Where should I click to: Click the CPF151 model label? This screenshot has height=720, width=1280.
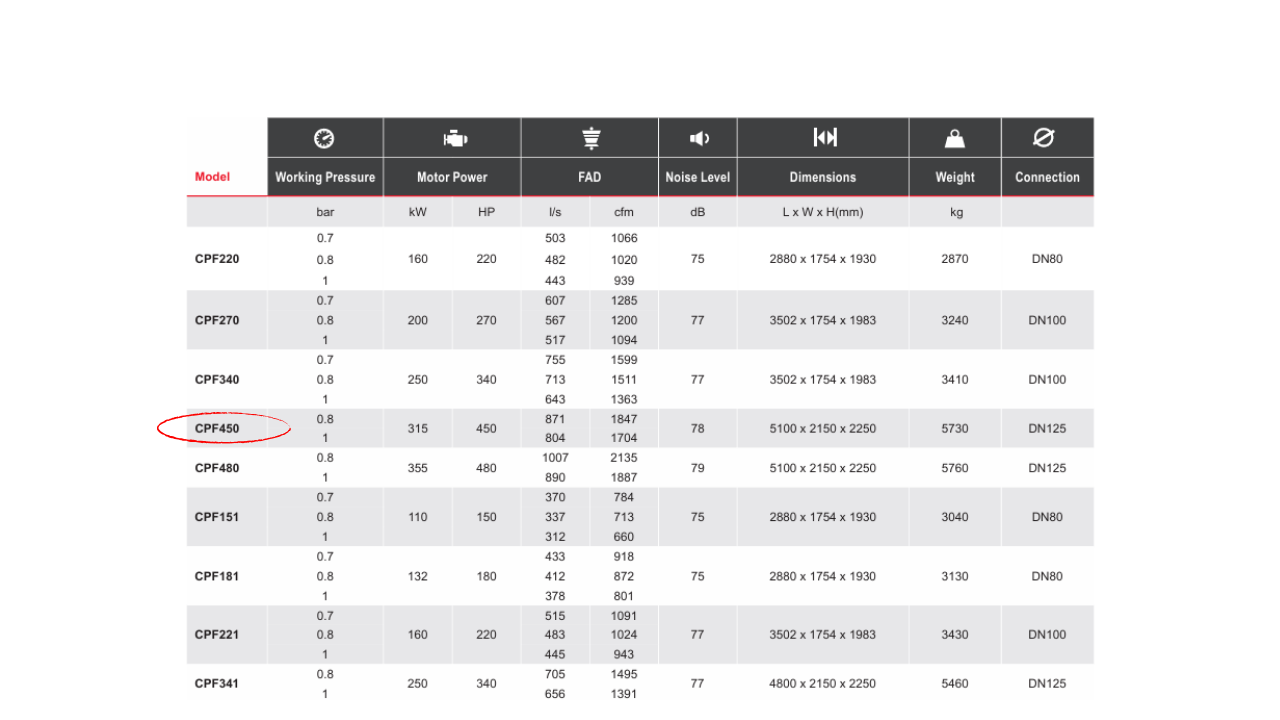[x=217, y=517]
